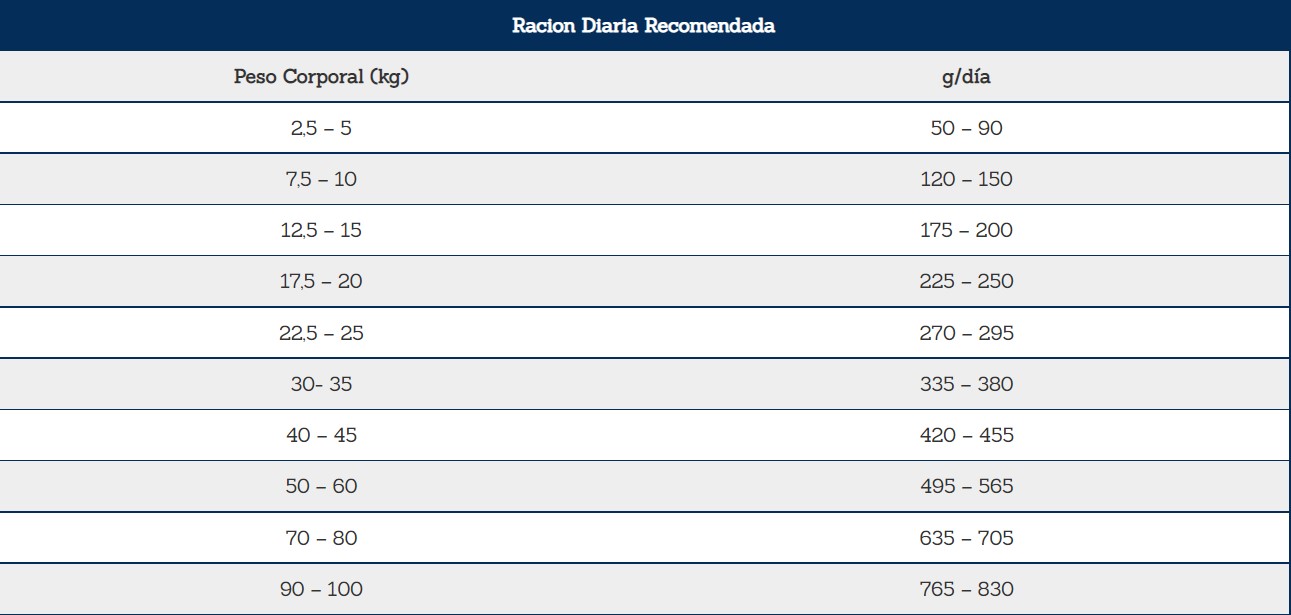
Task: Click the 22,5 – 25 weight cell
Action: coord(321,333)
